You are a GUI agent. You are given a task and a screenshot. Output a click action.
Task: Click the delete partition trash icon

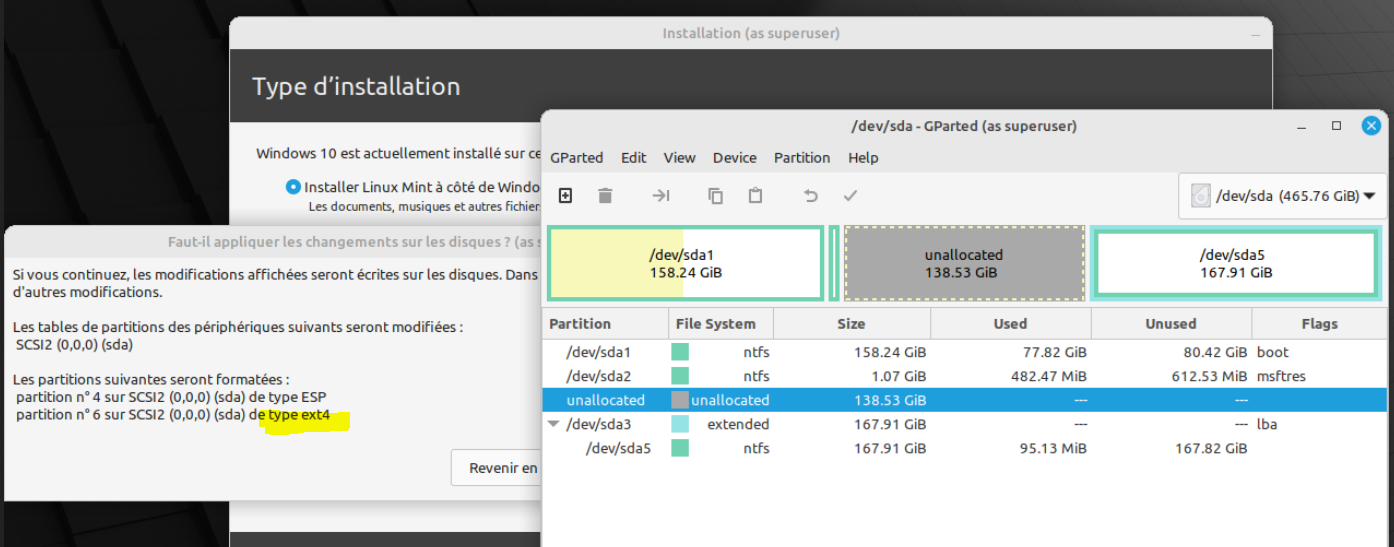coord(605,196)
